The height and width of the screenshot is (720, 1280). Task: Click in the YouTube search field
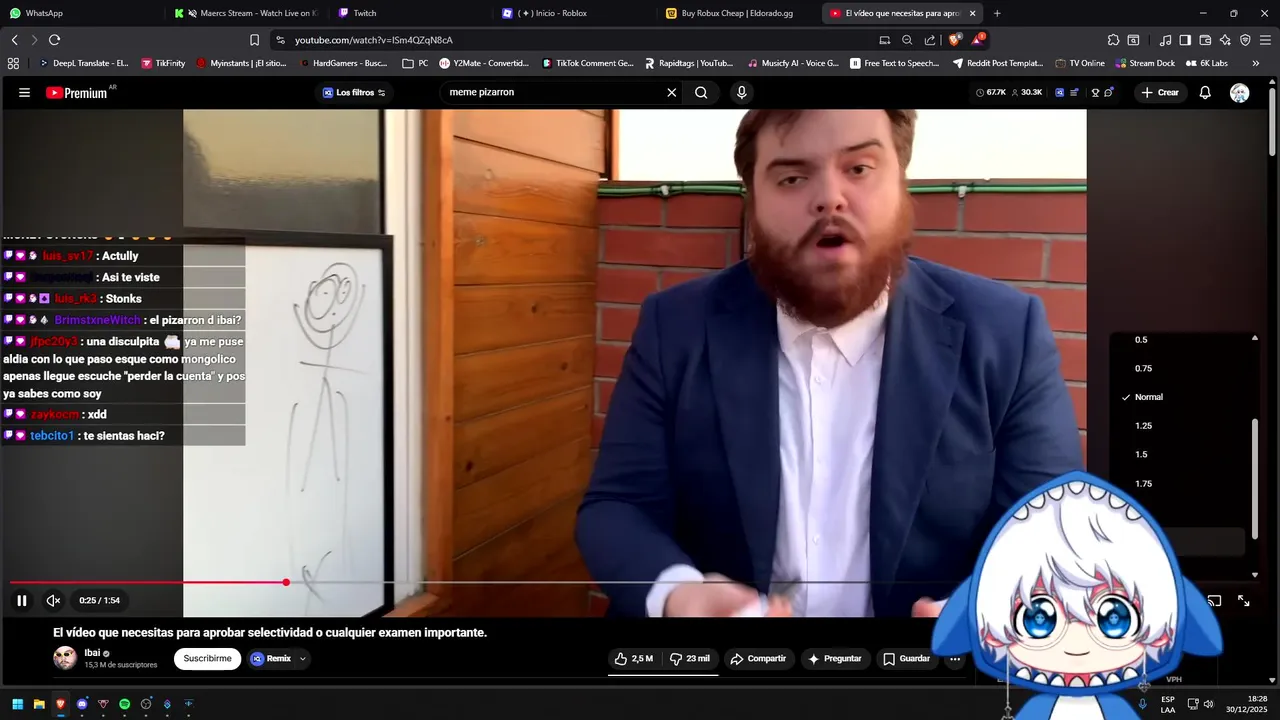tap(555, 92)
